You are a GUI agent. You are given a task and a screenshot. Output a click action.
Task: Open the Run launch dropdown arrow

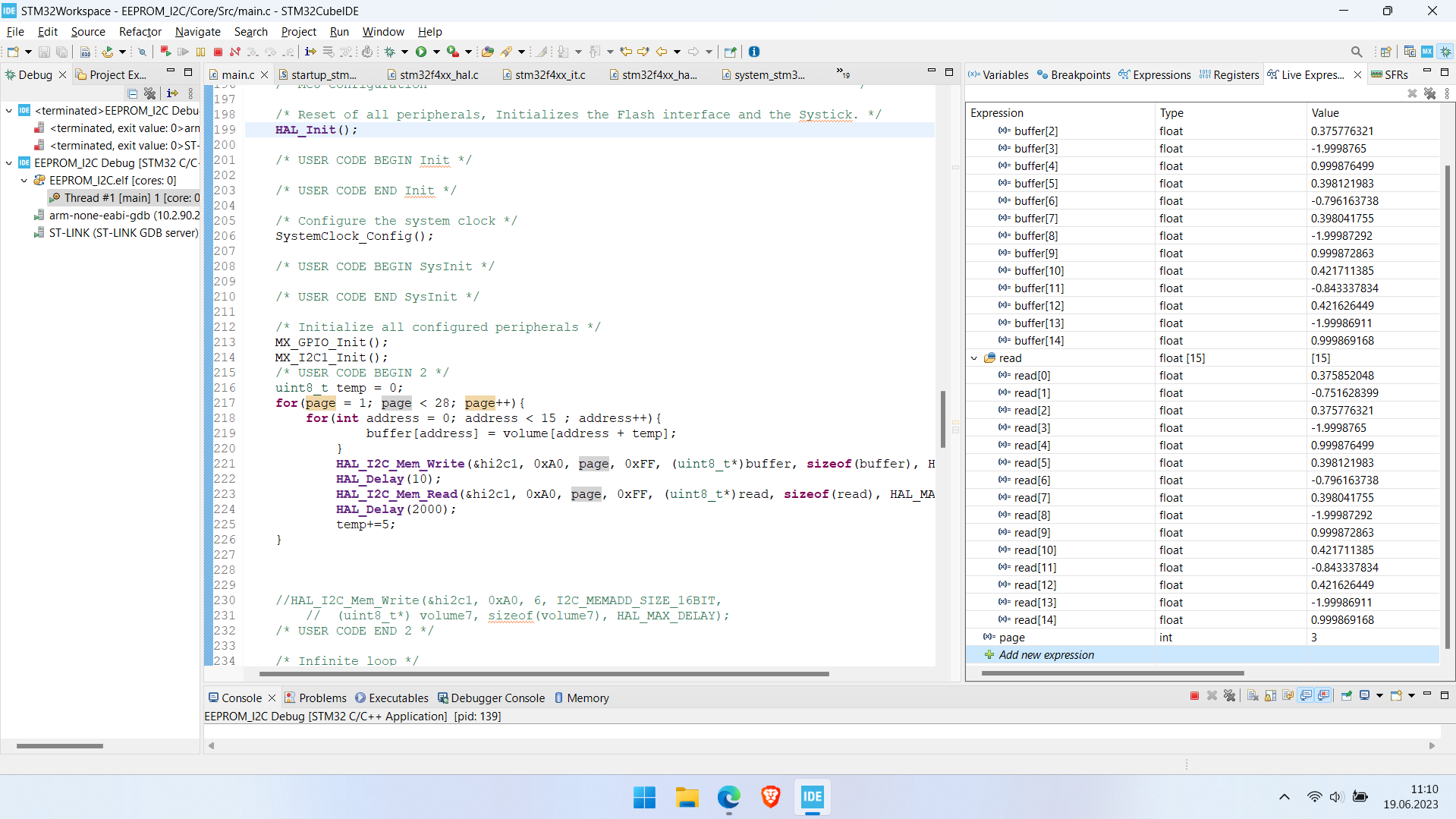pyautogui.click(x=436, y=52)
